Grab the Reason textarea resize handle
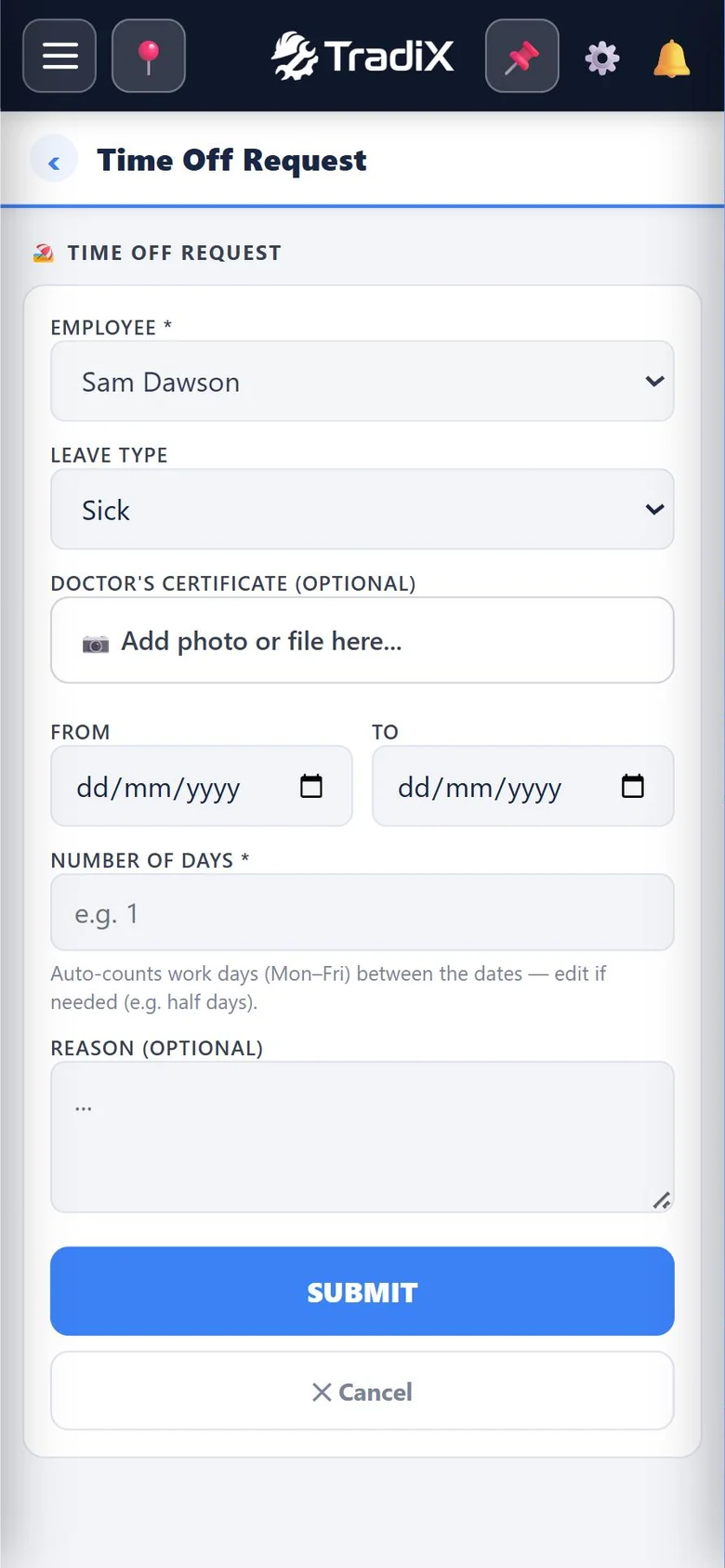The width and height of the screenshot is (725, 1568). (x=662, y=1200)
